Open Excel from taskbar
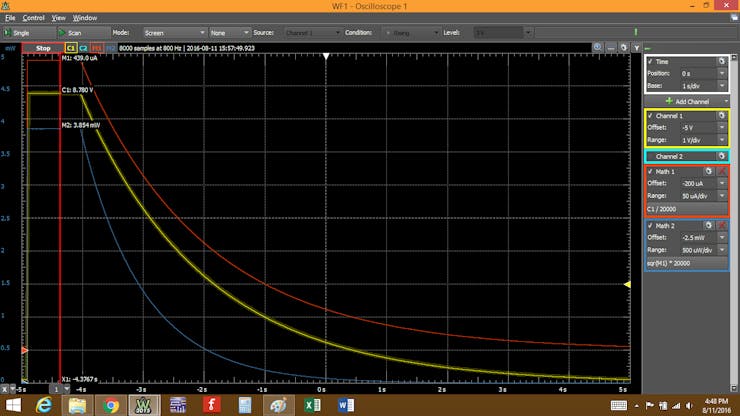Screen dimensions: 740x416 click(x=312, y=405)
